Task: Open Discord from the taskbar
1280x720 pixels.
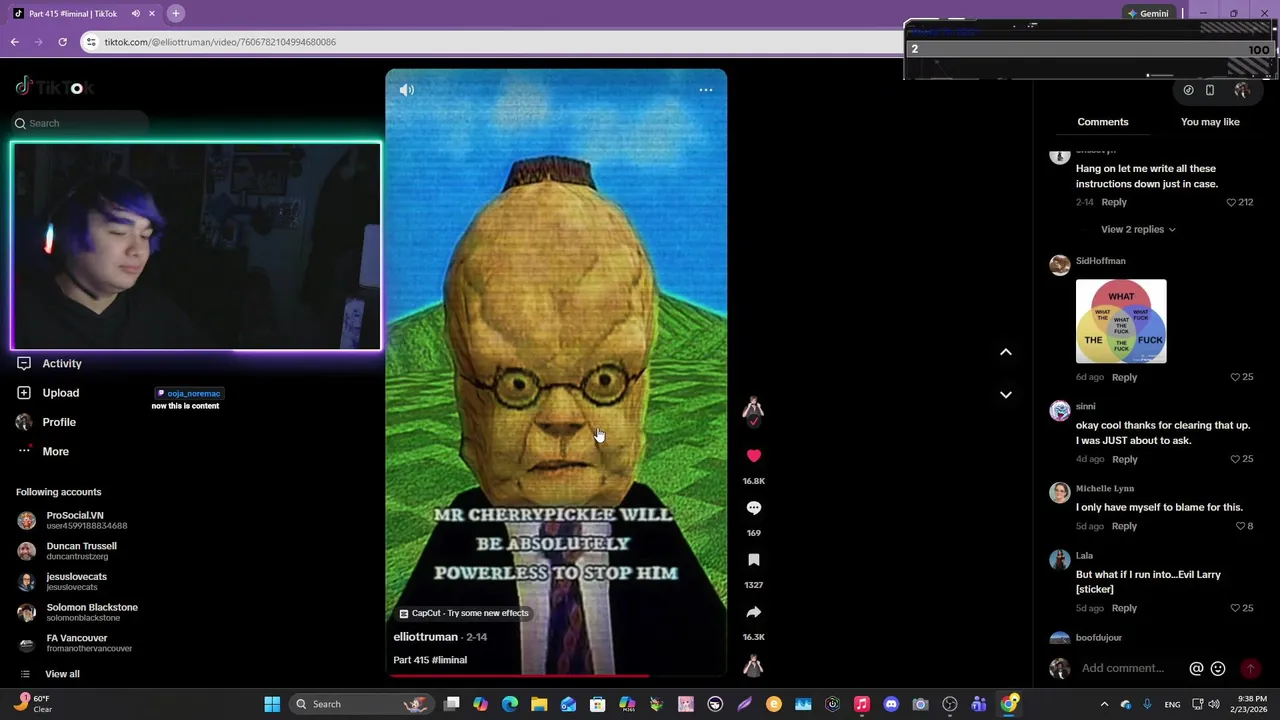Action: click(x=891, y=704)
